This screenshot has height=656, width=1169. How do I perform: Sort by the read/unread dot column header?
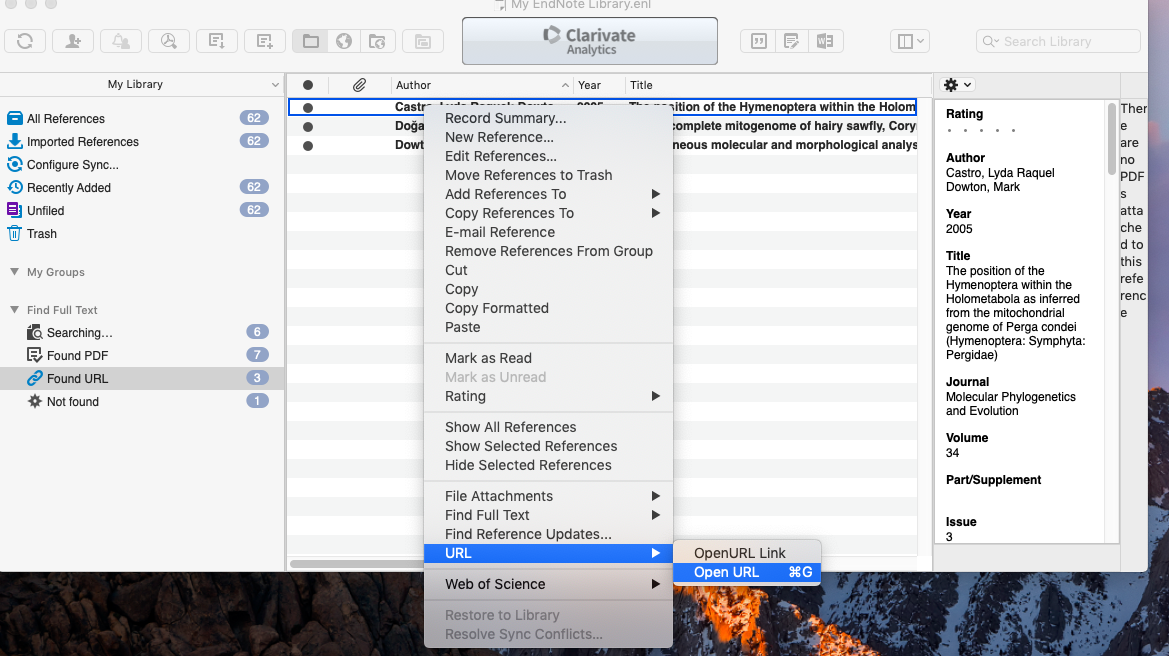(x=308, y=85)
